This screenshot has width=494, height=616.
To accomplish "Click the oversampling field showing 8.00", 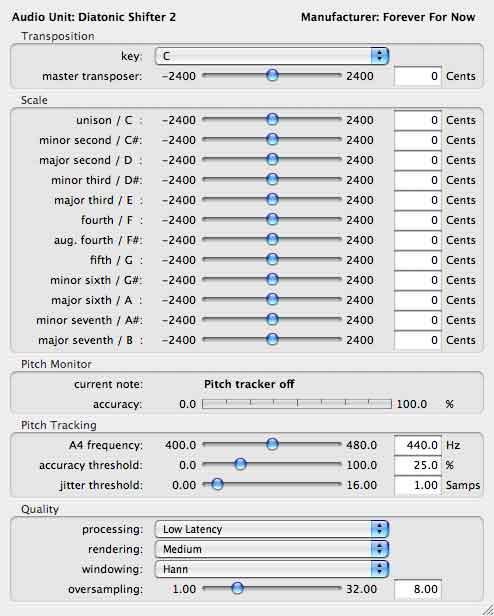I will pos(418,590).
